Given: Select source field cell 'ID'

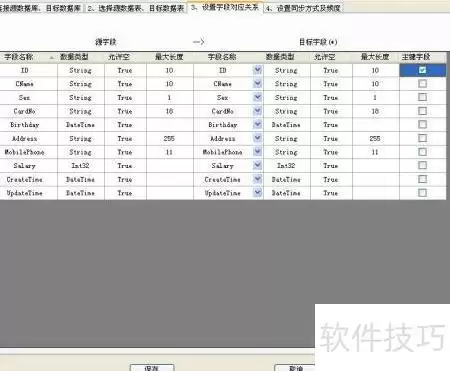Looking at the screenshot, I should [x=29, y=70].
